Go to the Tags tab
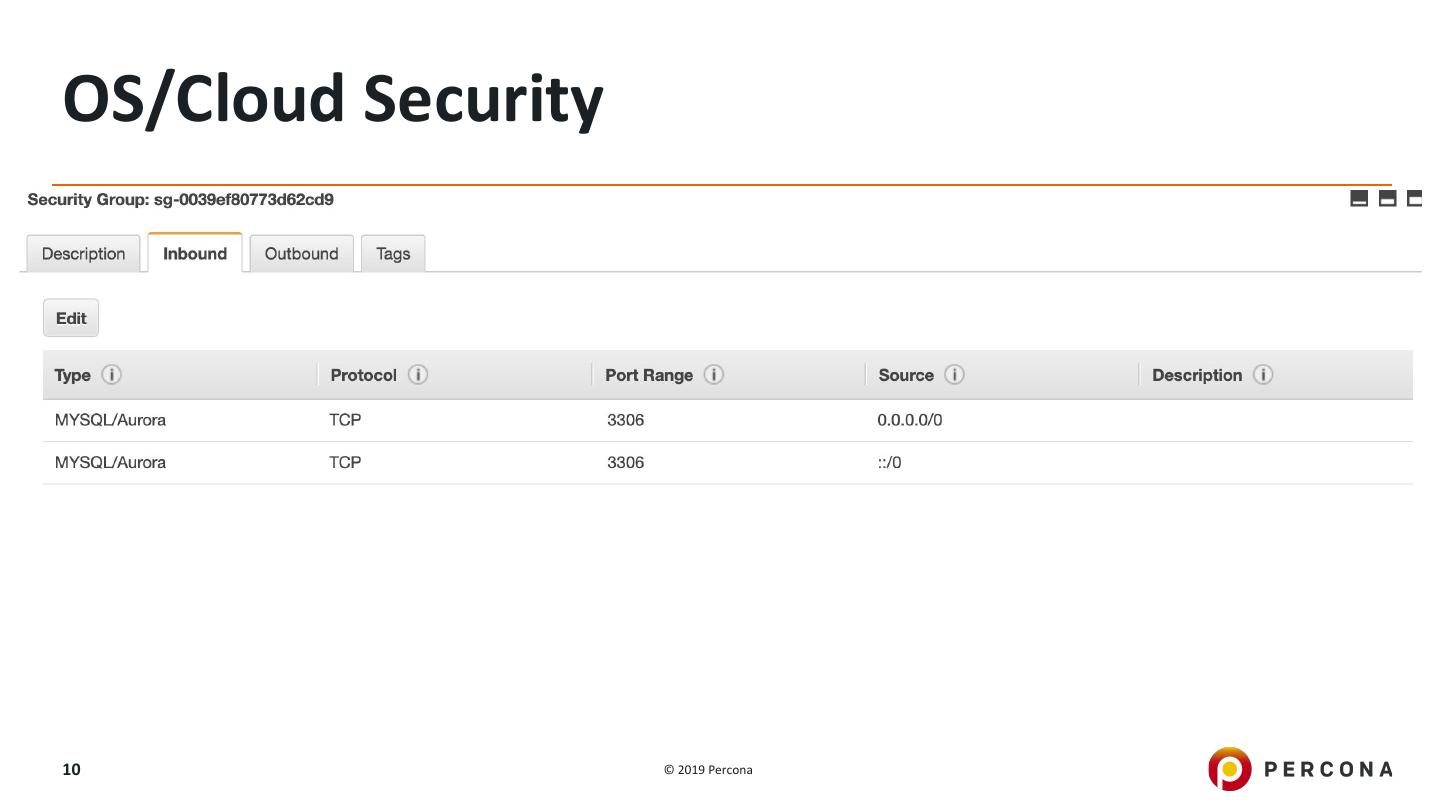The height and width of the screenshot is (810, 1440). pyautogui.click(x=393, y=254)
